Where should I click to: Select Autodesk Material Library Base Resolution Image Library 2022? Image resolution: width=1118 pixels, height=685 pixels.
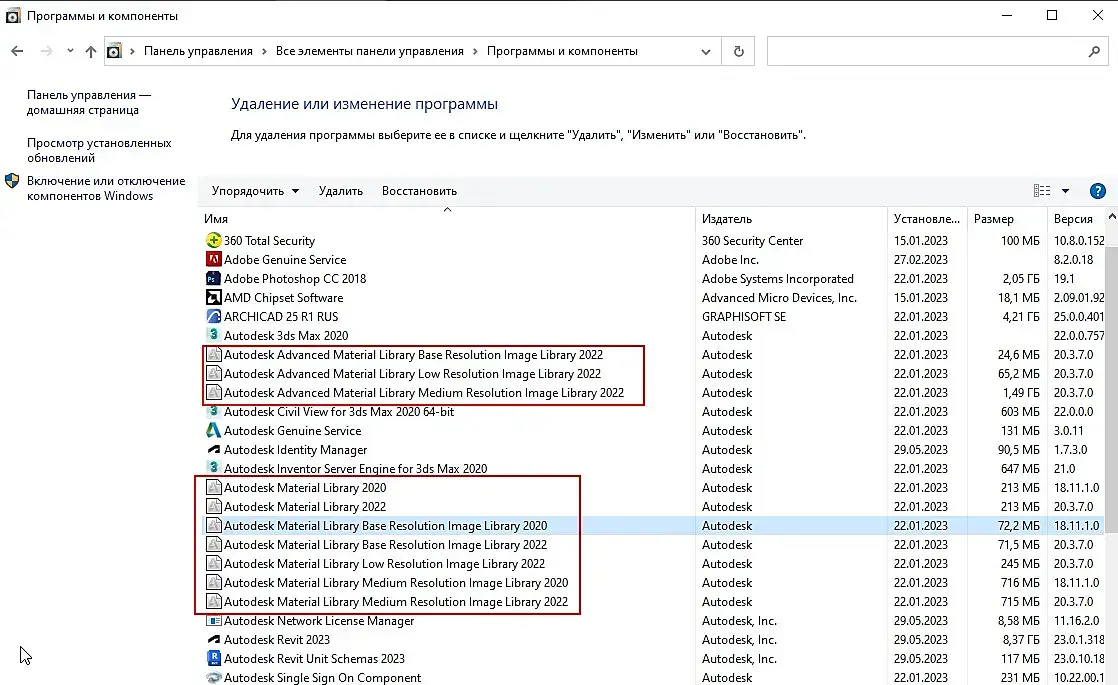(x=386, y=545)
